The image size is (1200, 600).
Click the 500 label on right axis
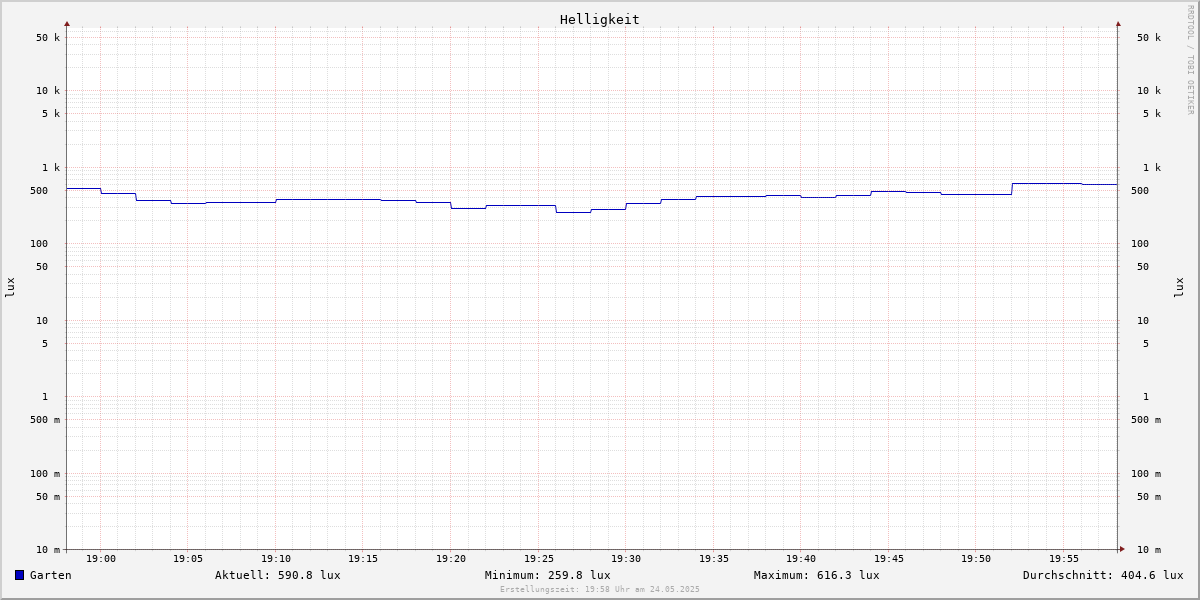(1140, 191)
